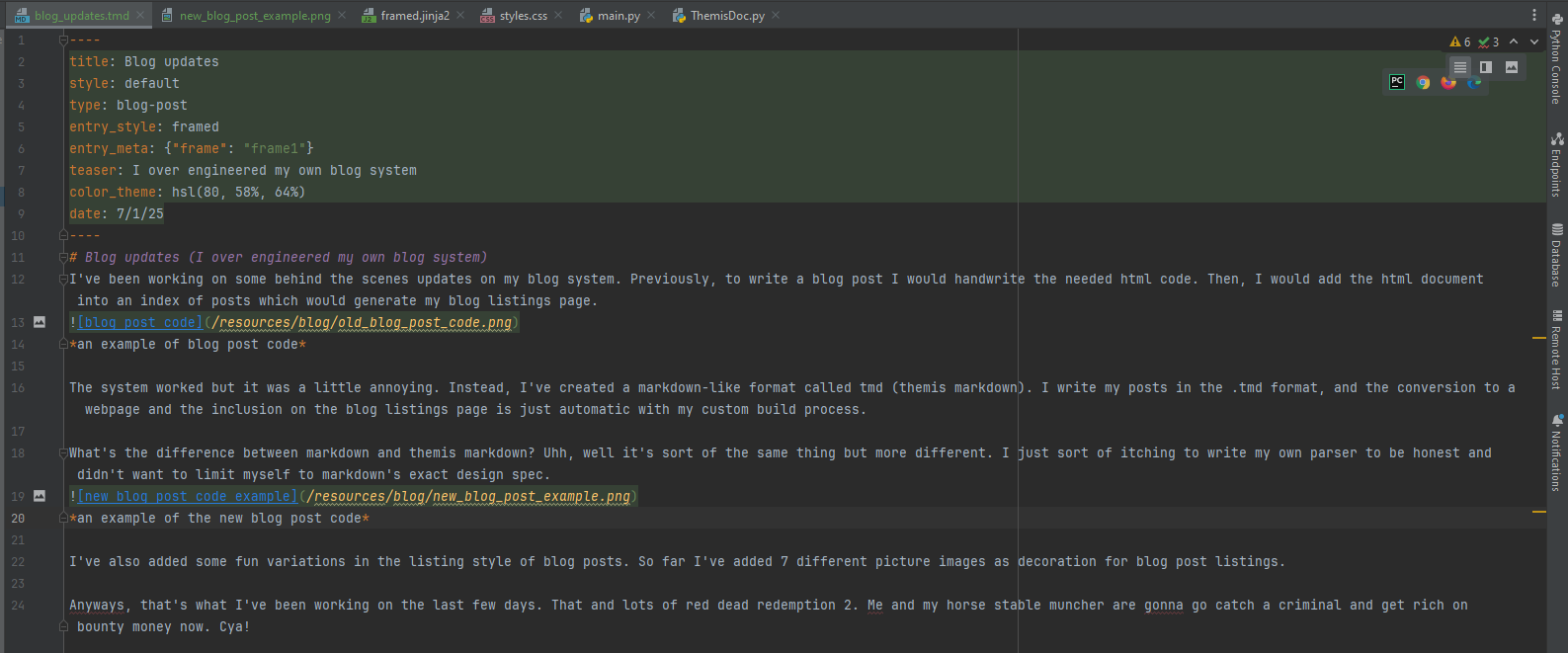Click the 'an example of blog post code' caption
The height and width of the screenshot is (653, 1568).
coord(188,344)
